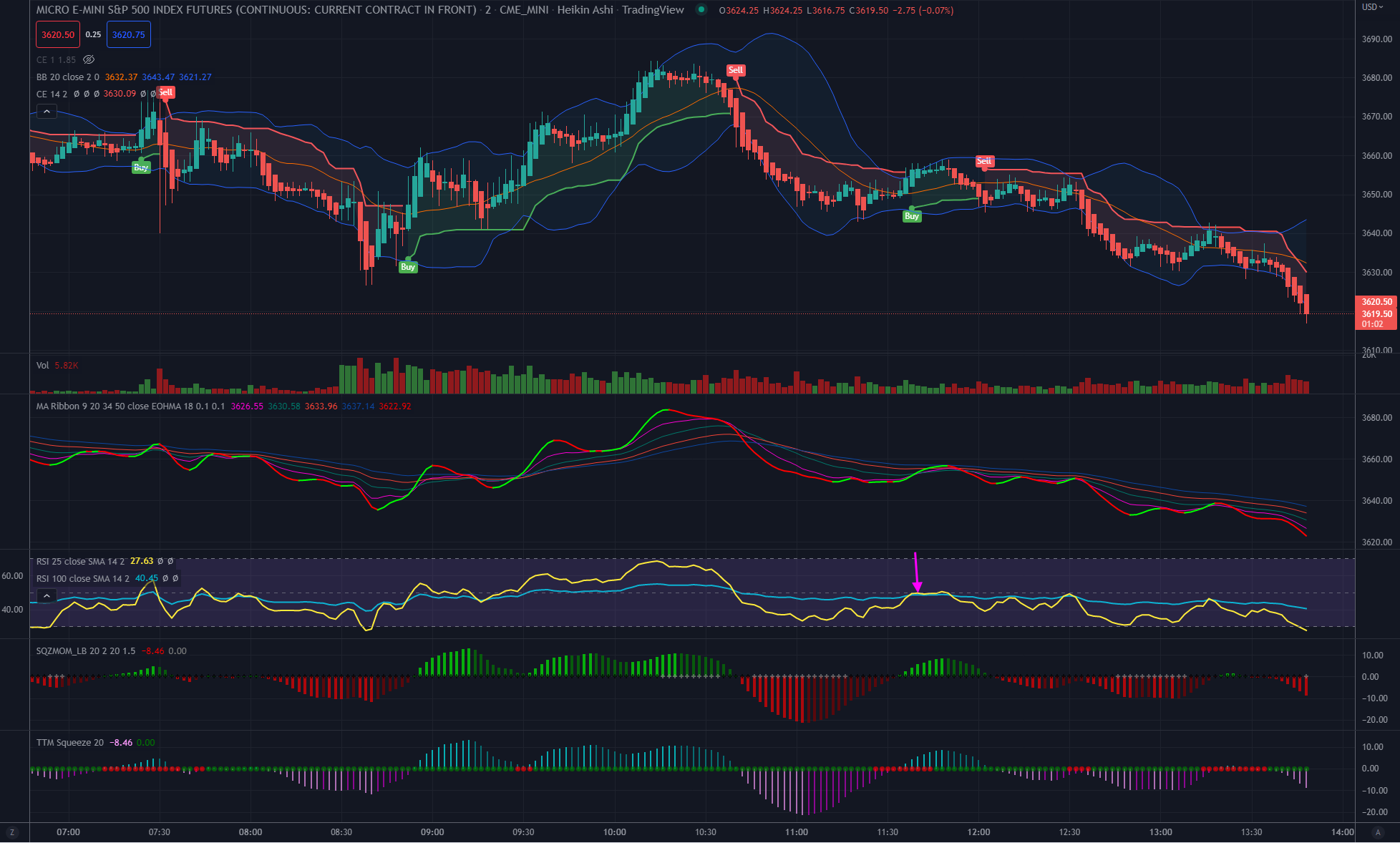
Task: Show the hidden CE 1 1.85 indicator
Action: [89, 60]
